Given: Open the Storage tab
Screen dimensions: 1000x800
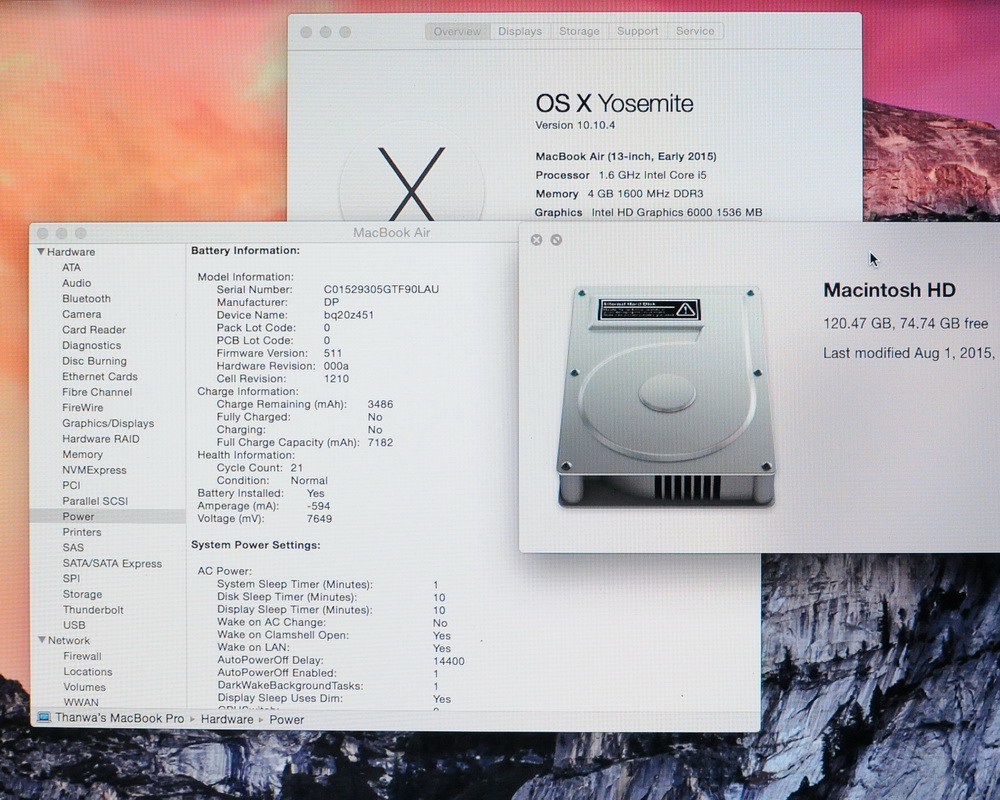Looking at the screenshot, I should [579, 31].
